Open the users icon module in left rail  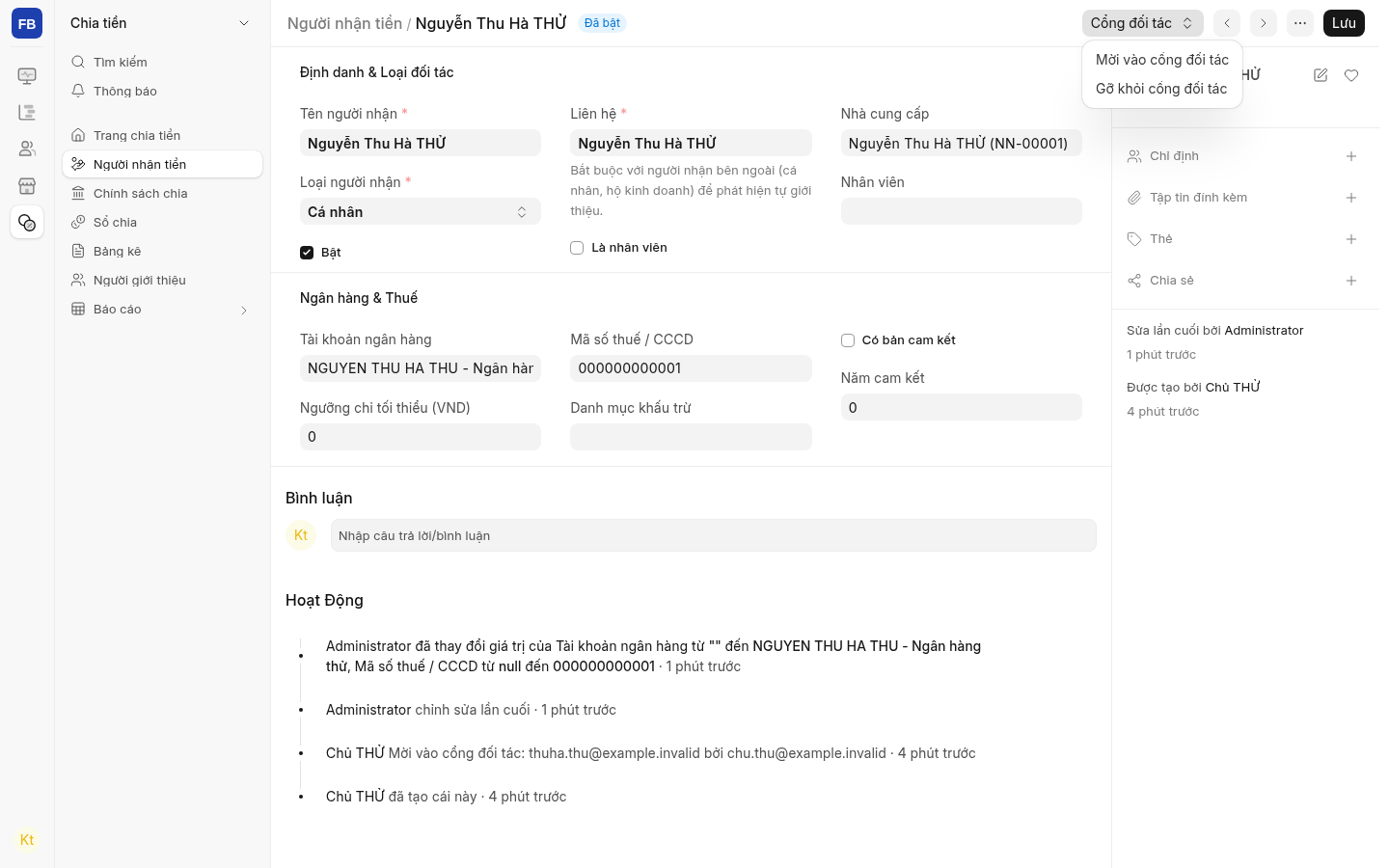tap(27, 149)
